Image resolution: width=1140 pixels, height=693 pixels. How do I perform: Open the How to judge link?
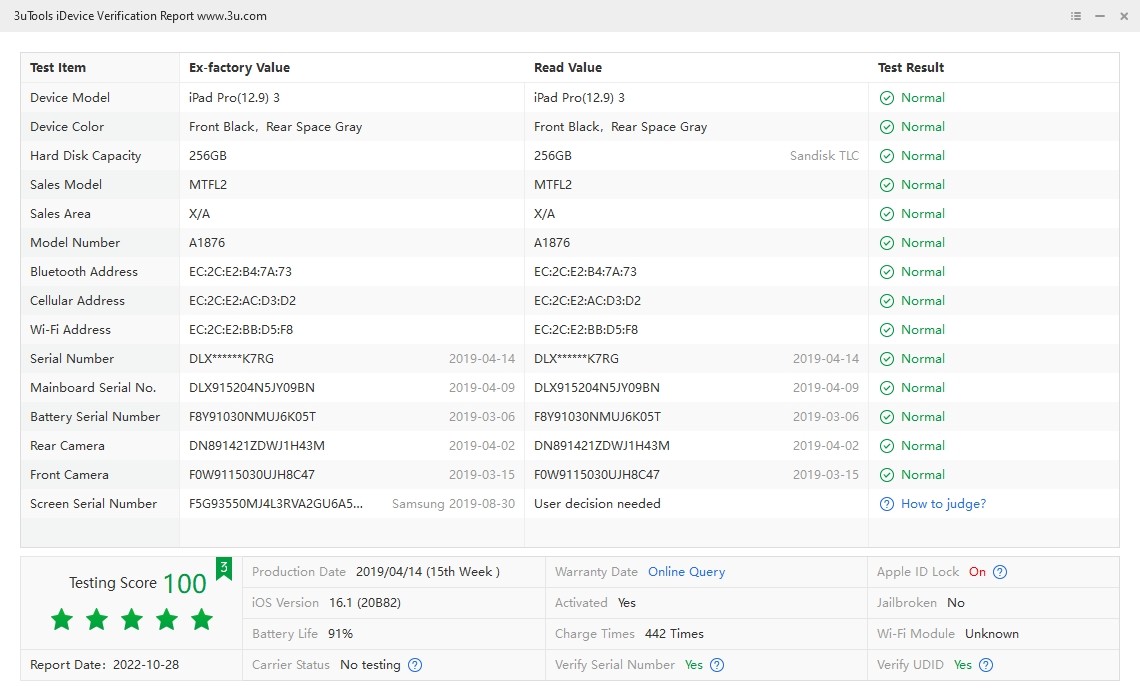click(x=943, y=504)
